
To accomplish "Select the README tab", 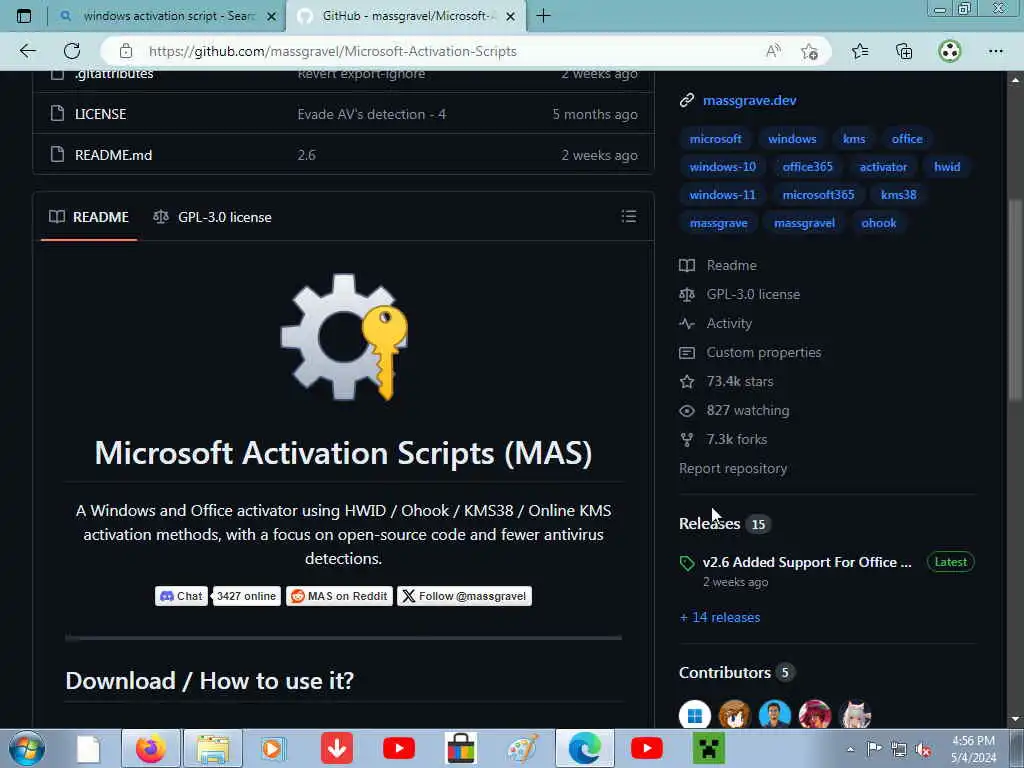I will click(89, 217).
